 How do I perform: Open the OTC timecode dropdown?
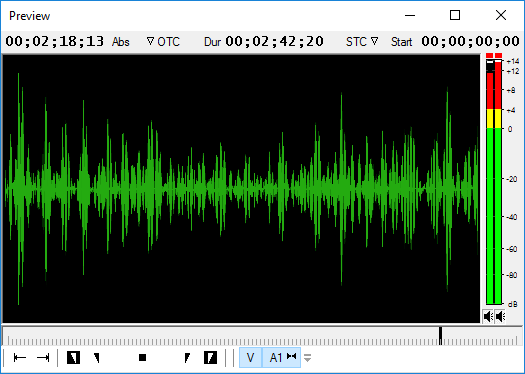pyautogui.click(x=163, y=42)
